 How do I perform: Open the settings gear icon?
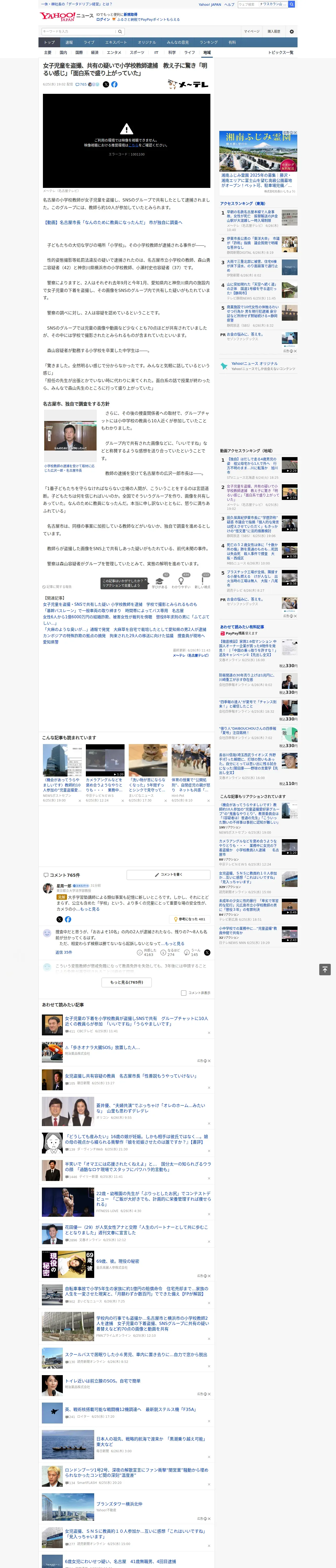(292, 32)
